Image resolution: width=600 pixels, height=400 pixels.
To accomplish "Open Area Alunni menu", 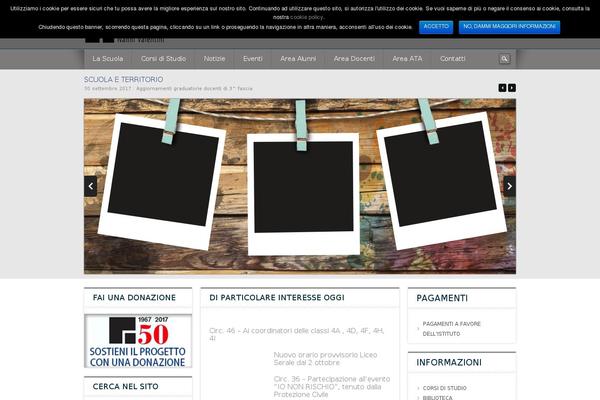I will (x=298, y=59).
